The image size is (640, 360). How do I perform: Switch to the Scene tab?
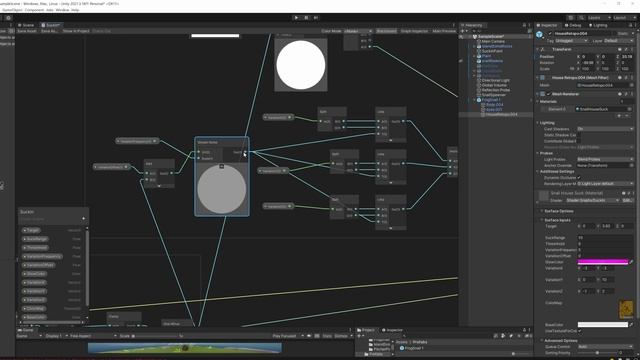click(26, 25)
